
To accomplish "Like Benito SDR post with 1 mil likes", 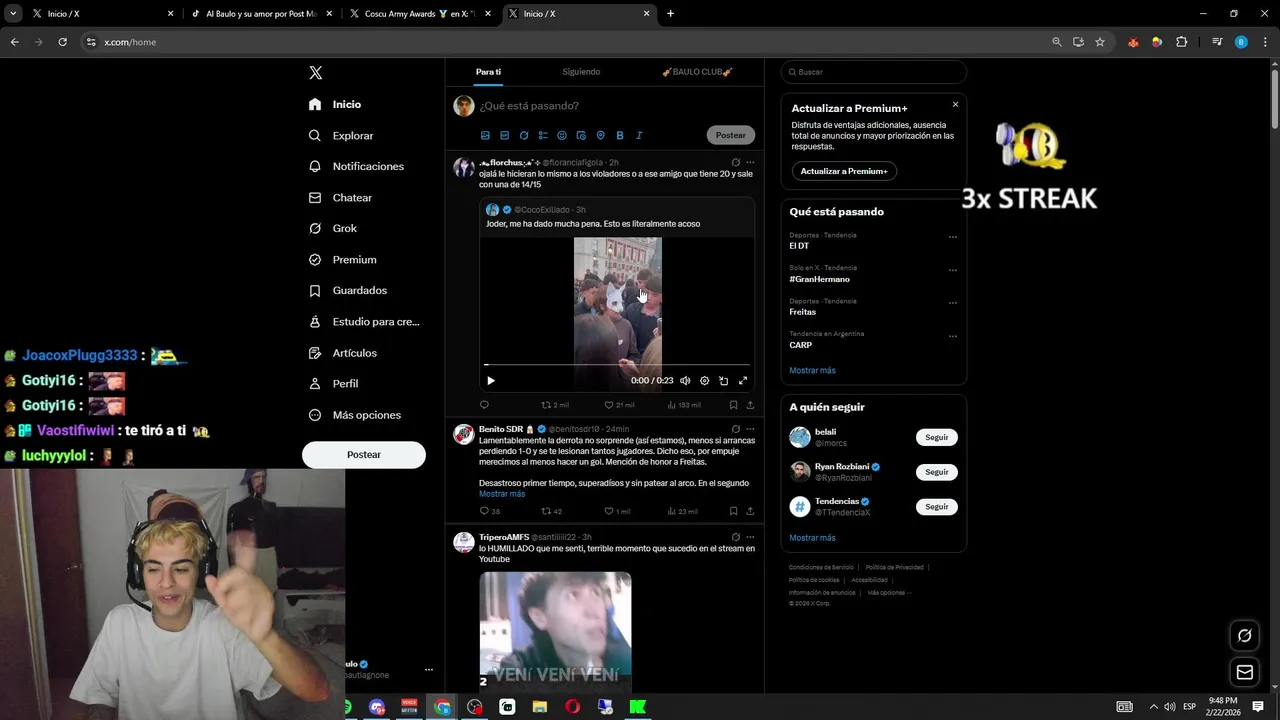I will [x=617, y=511].
